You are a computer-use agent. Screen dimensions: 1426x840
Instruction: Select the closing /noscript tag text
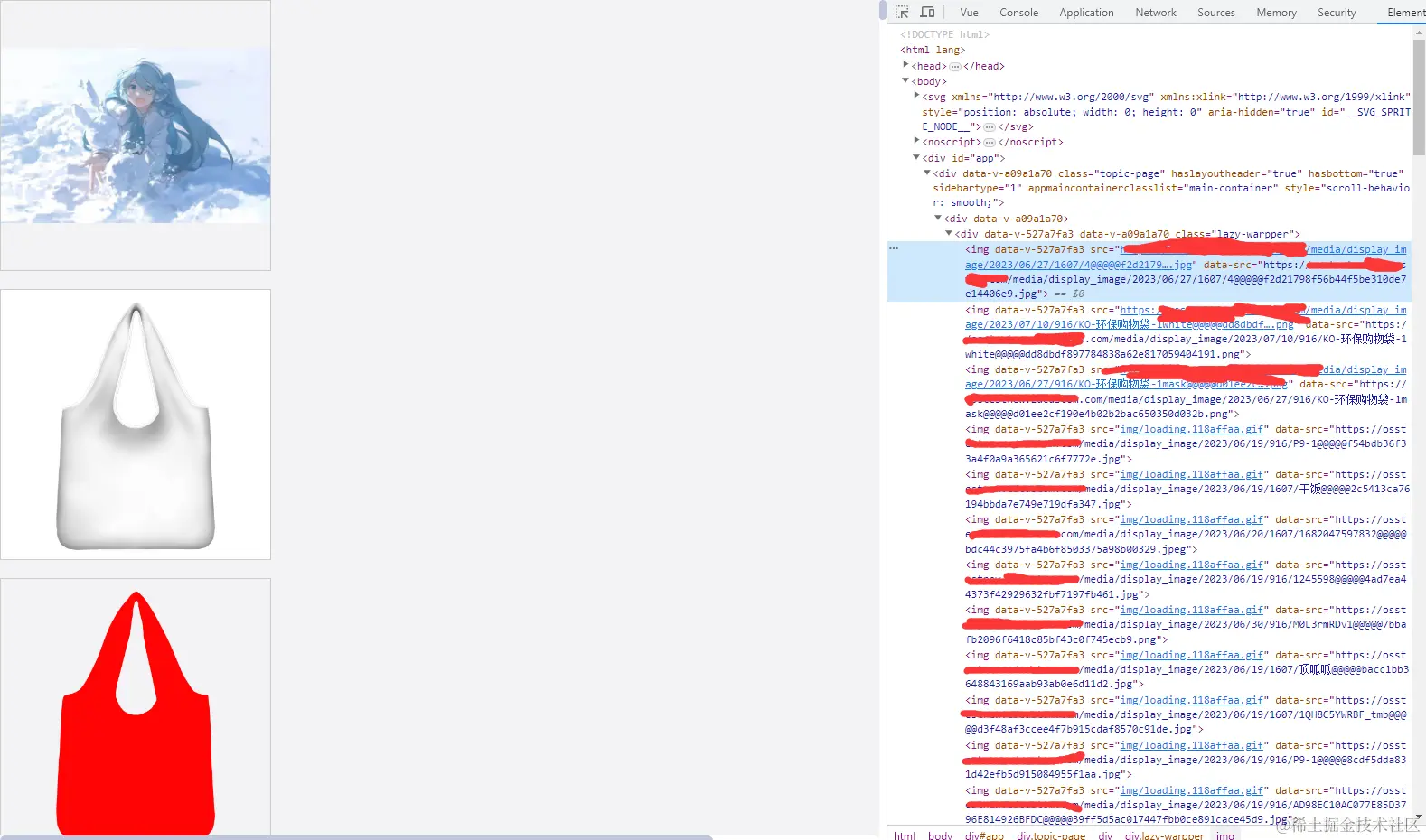coord(1031,143)
